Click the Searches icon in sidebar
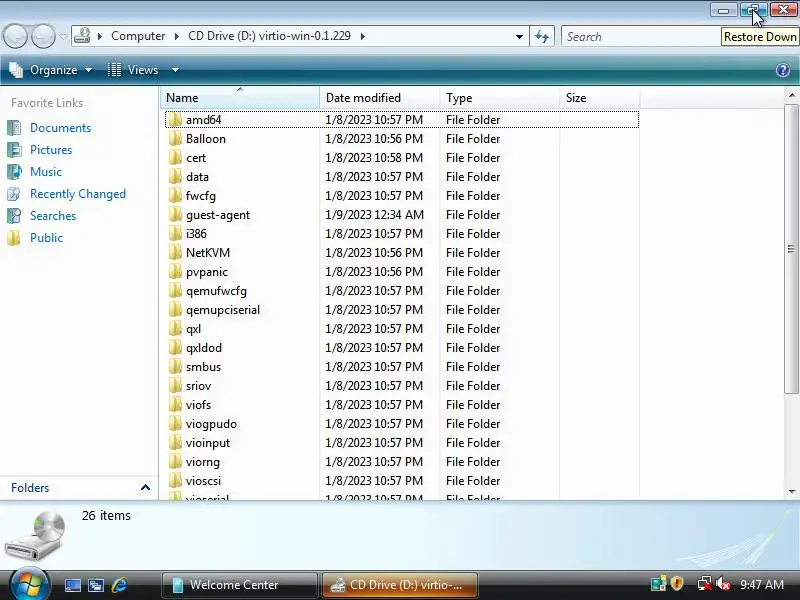800x600 pixels. click(x=14, y=216)
